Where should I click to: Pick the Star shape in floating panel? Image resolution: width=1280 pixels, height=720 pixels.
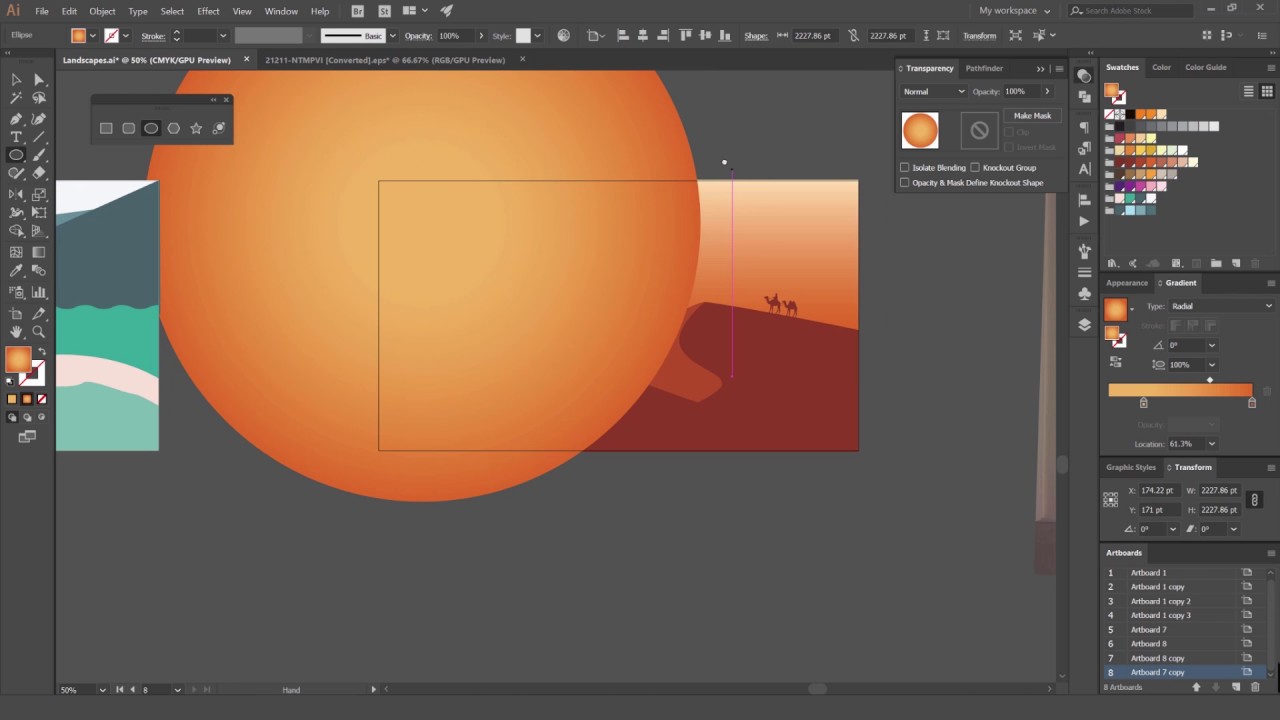pyautogui.click(x=196, y=128)
